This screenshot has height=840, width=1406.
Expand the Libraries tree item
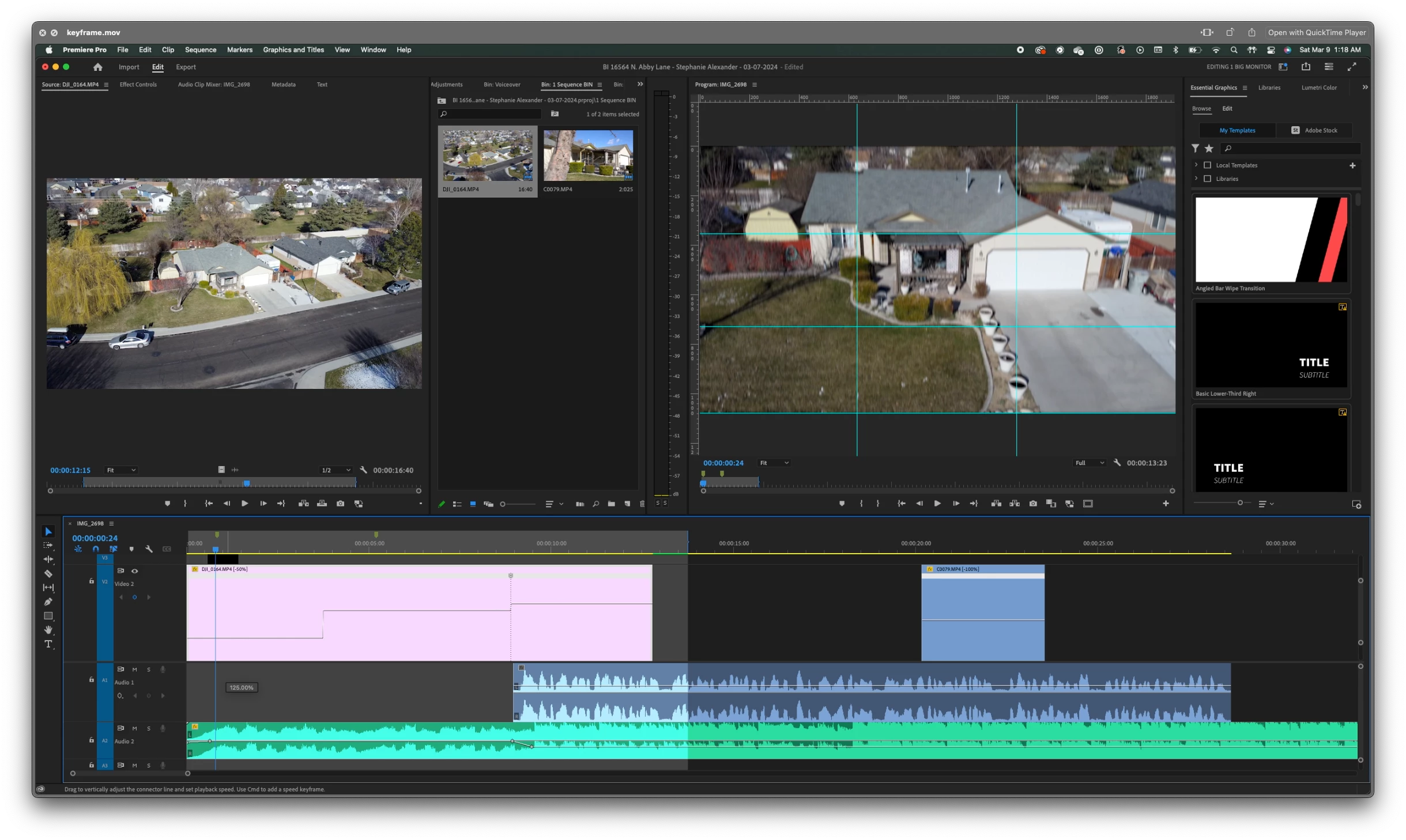pos(1196,179)
